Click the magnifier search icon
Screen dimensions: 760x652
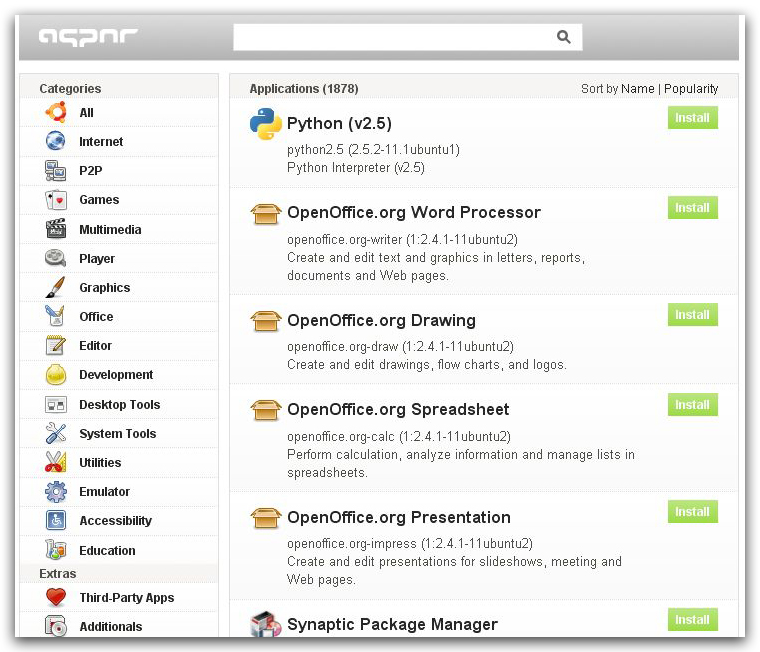pyautogui.click(x=563, y=37)
